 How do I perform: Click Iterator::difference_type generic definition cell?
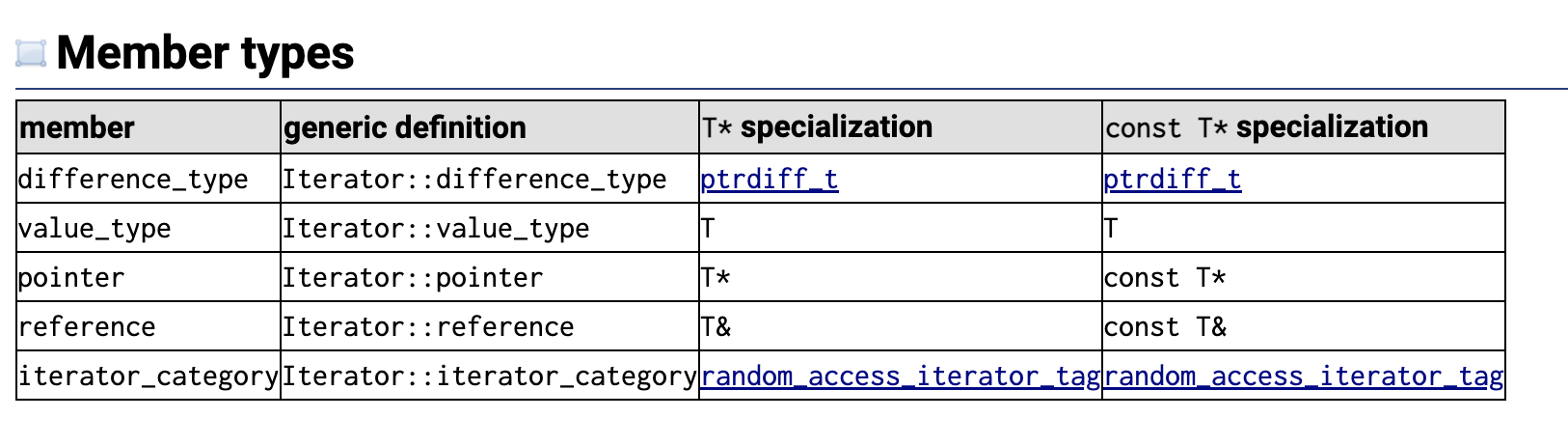[490, 179]
